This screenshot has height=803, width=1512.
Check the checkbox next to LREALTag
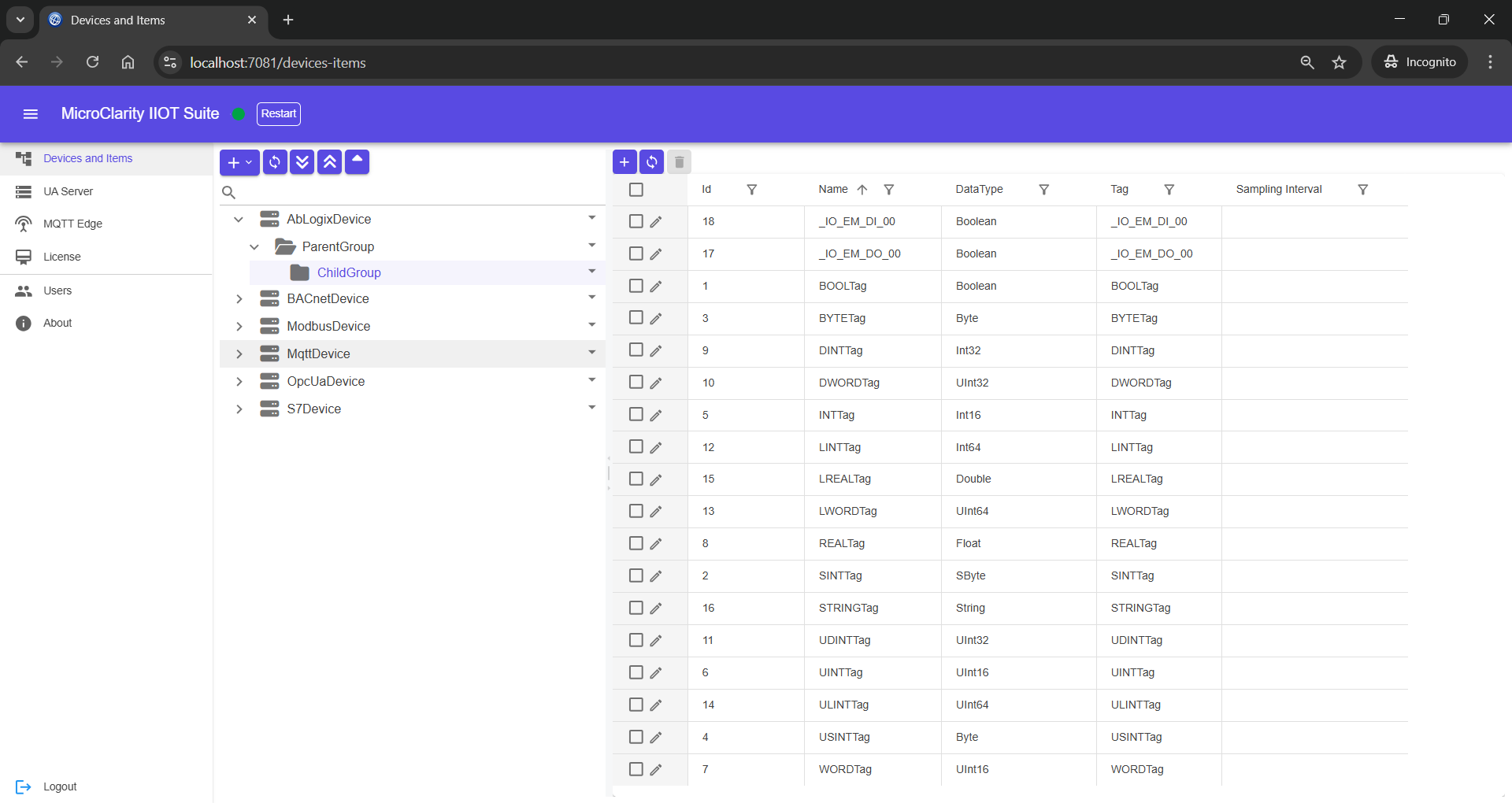(636, 479)
